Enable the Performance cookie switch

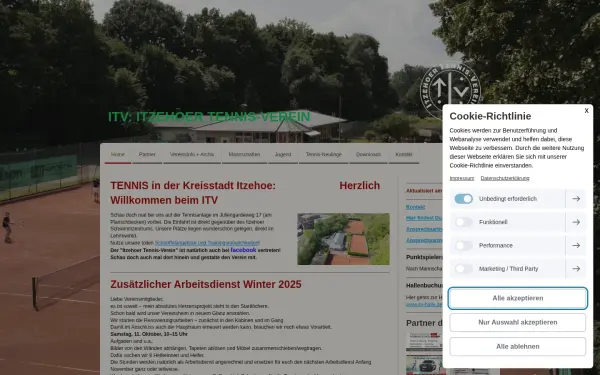(x=463, y=245)
